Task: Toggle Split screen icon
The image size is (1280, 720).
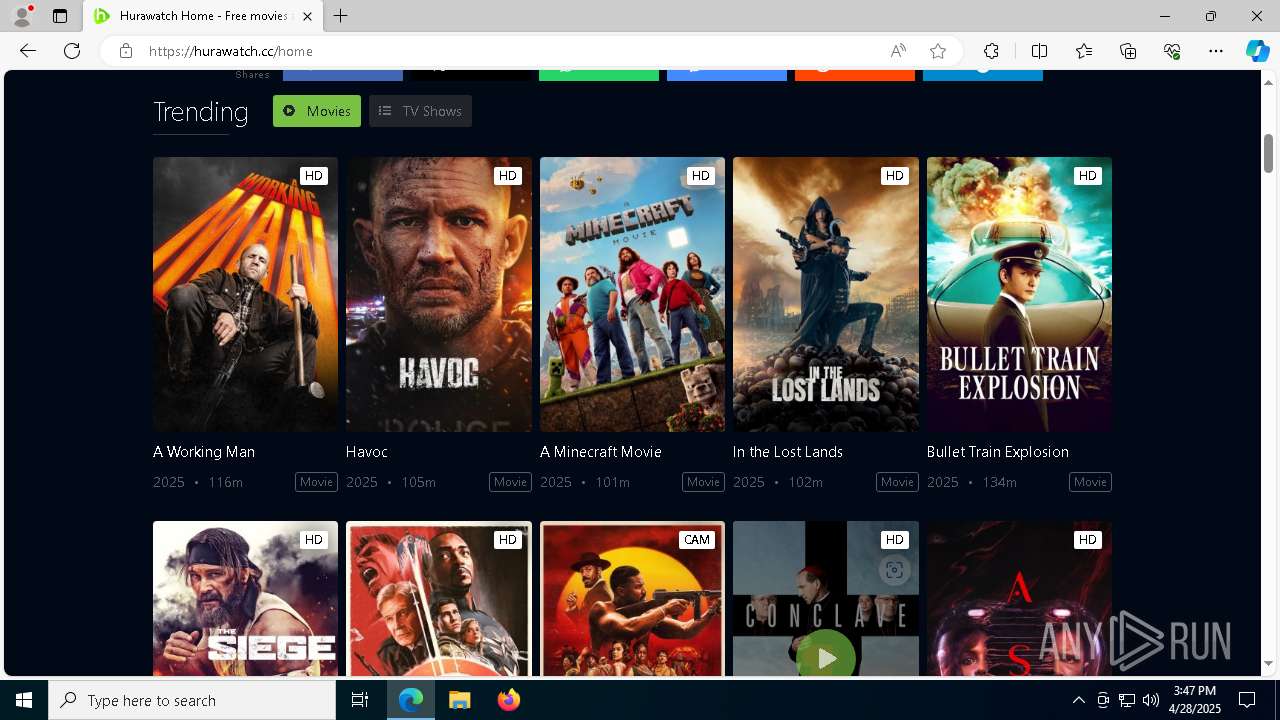Action: pyautogui.click(x=1039, y=51)
